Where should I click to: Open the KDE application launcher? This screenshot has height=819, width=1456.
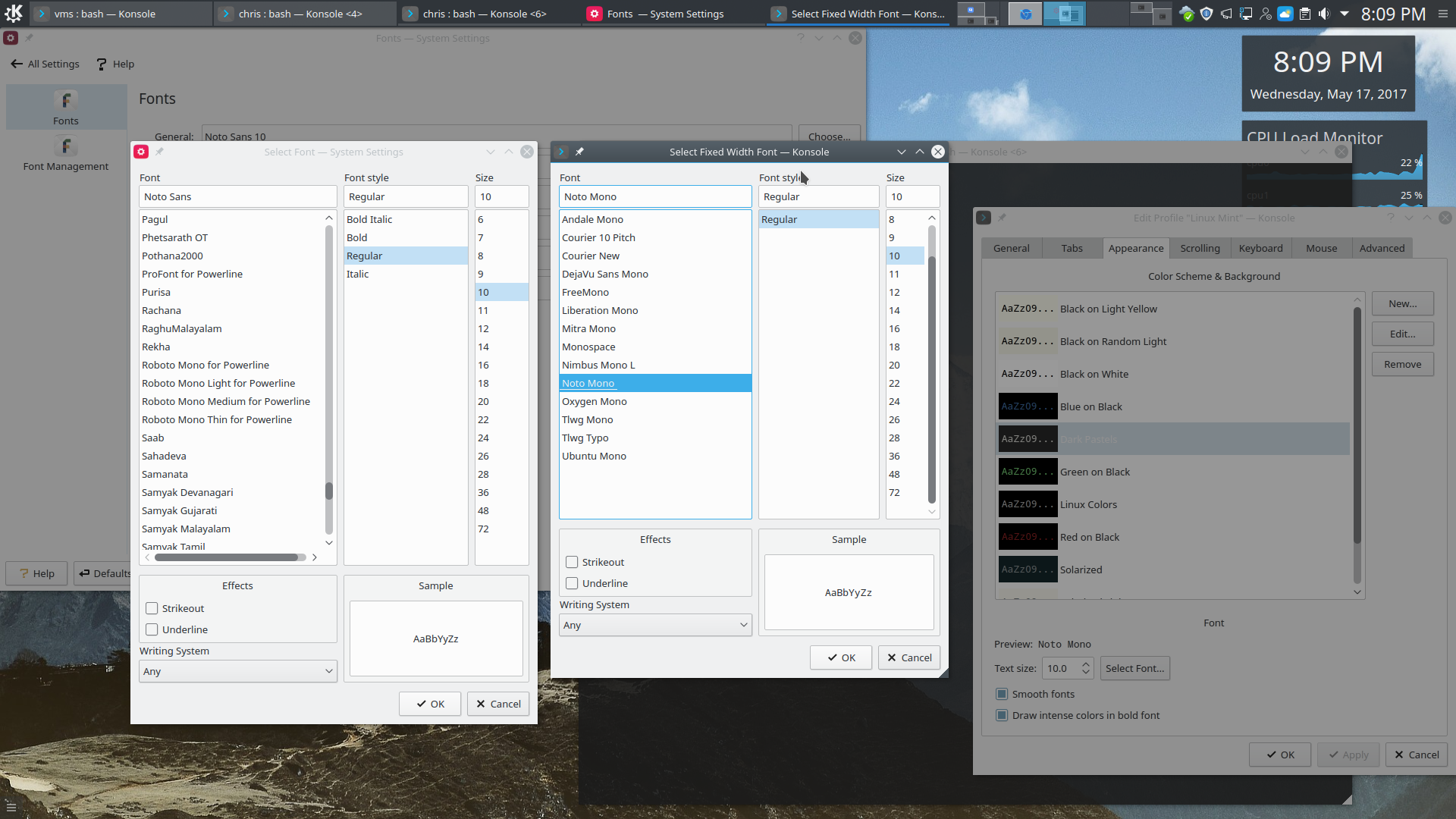14,13
